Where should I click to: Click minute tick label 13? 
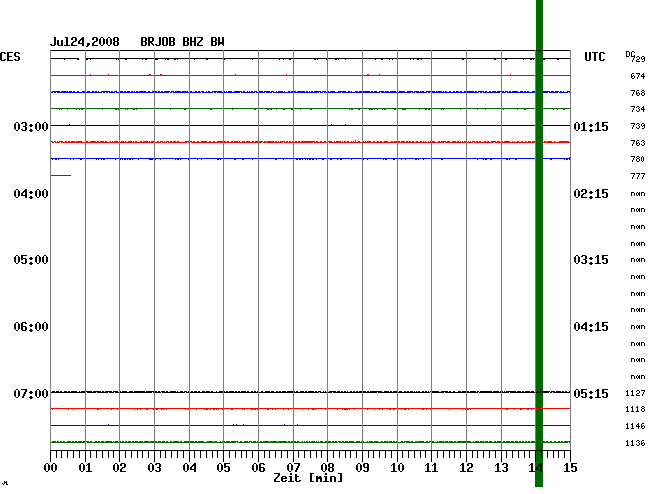[x=501, y=468]
